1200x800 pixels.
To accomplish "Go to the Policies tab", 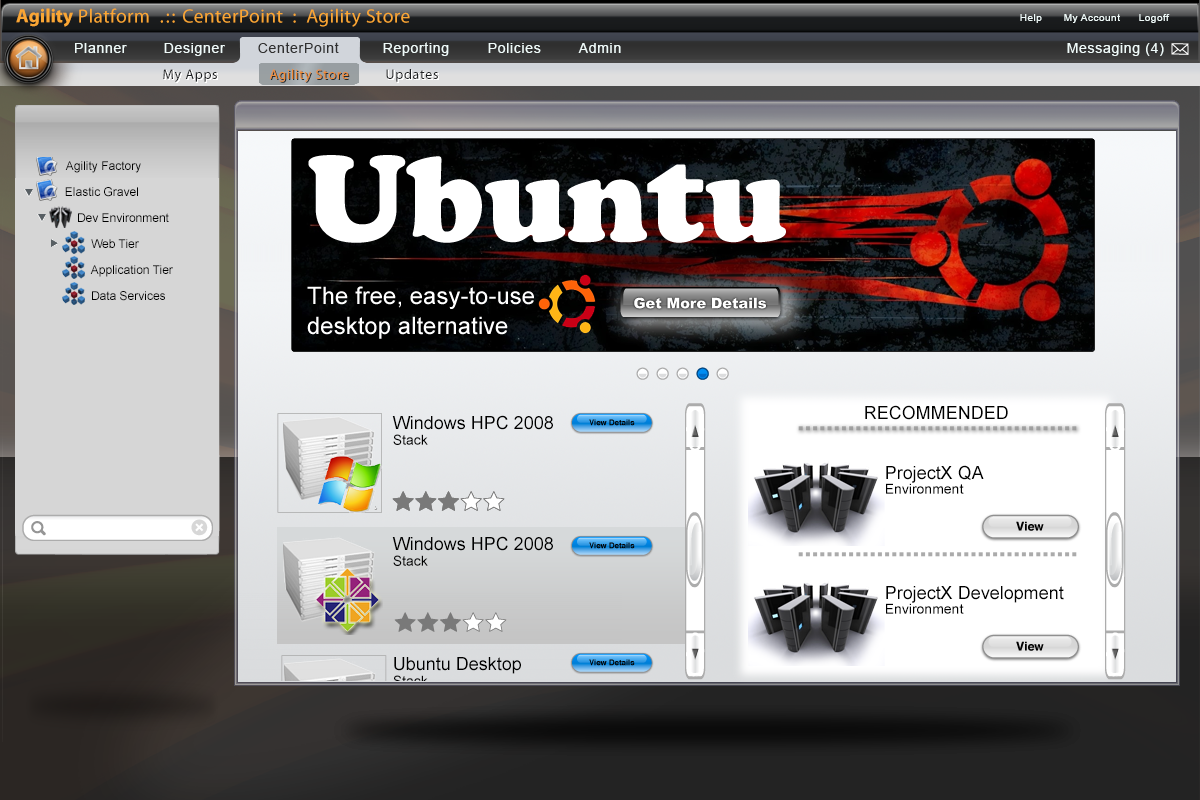I will coord(514,48).
